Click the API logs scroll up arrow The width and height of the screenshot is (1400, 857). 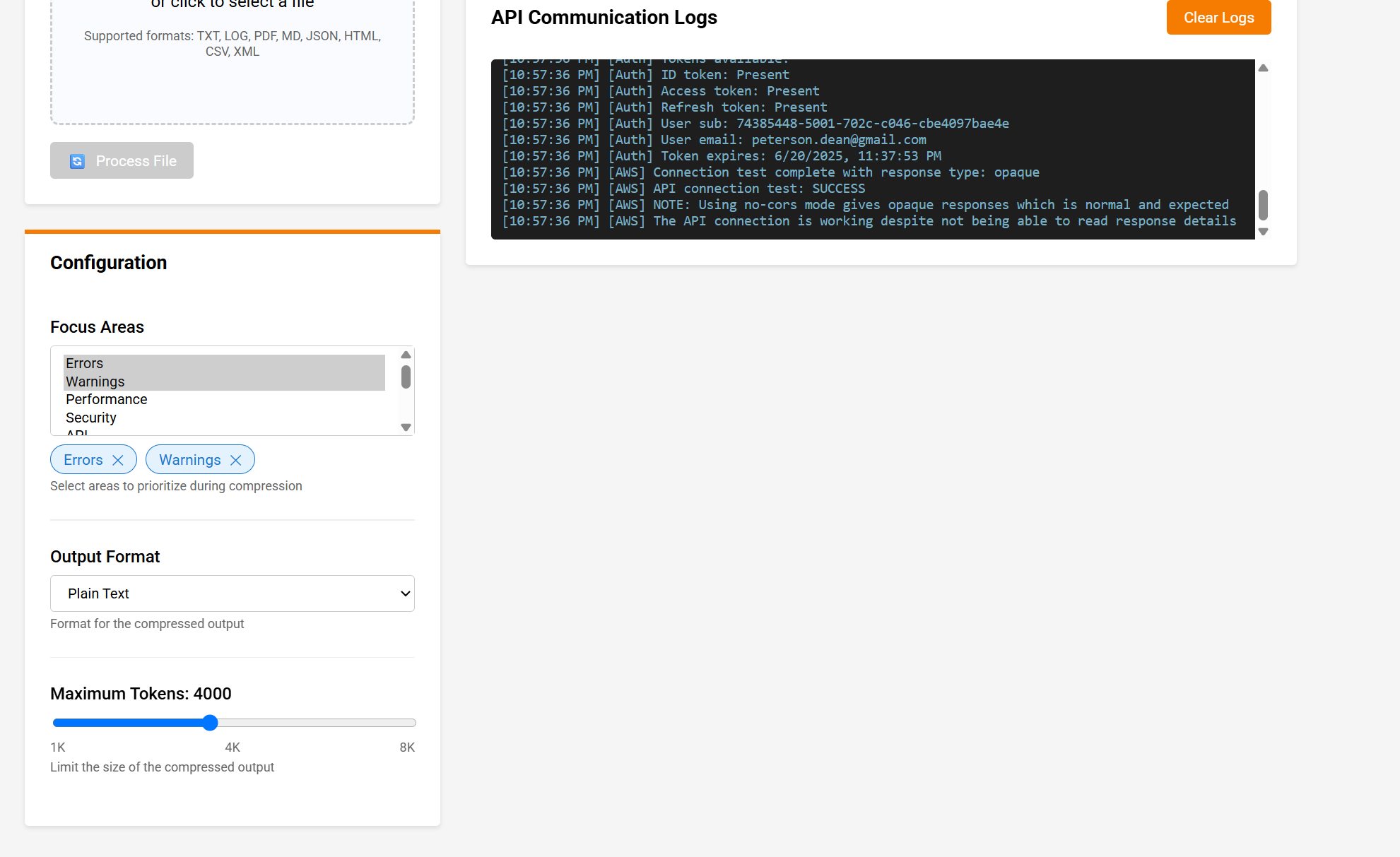[1263, 68]
